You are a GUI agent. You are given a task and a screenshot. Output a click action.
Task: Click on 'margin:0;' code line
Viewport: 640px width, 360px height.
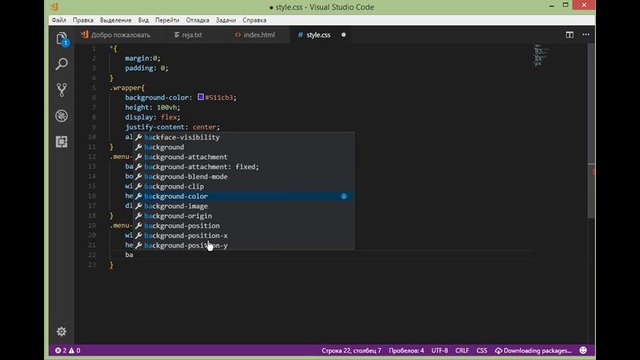[143, 58]
